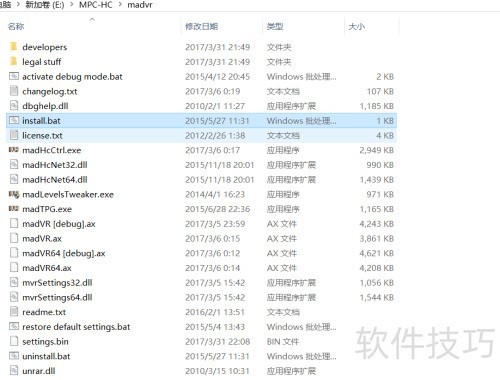This screenshot has height=380, width=500.
Task: Click the madHcNet64.dll file icon
Action: [x=14, y=179]
